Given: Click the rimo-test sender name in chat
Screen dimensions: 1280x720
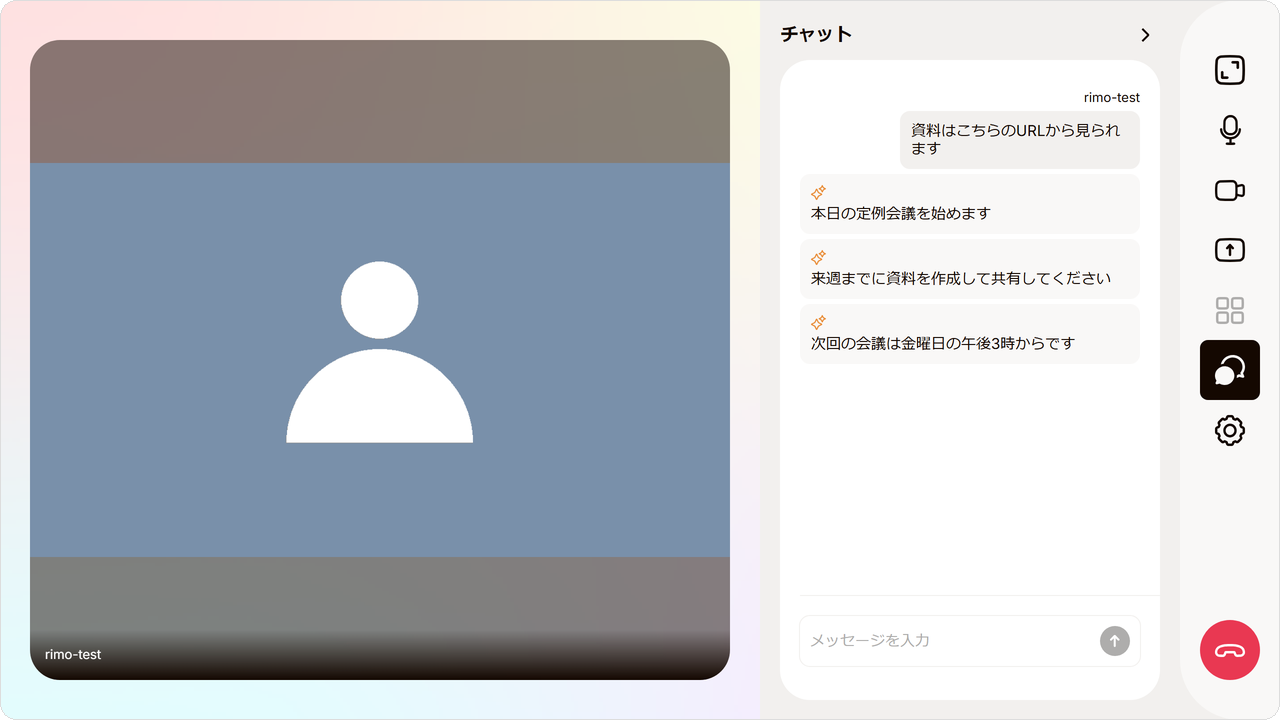Looking at the screenshot, I should coord(1111,98).
